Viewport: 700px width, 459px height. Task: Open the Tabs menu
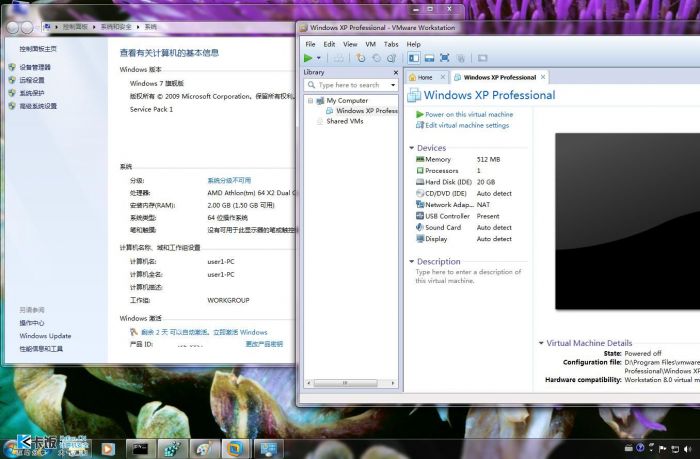pos(391,44)
